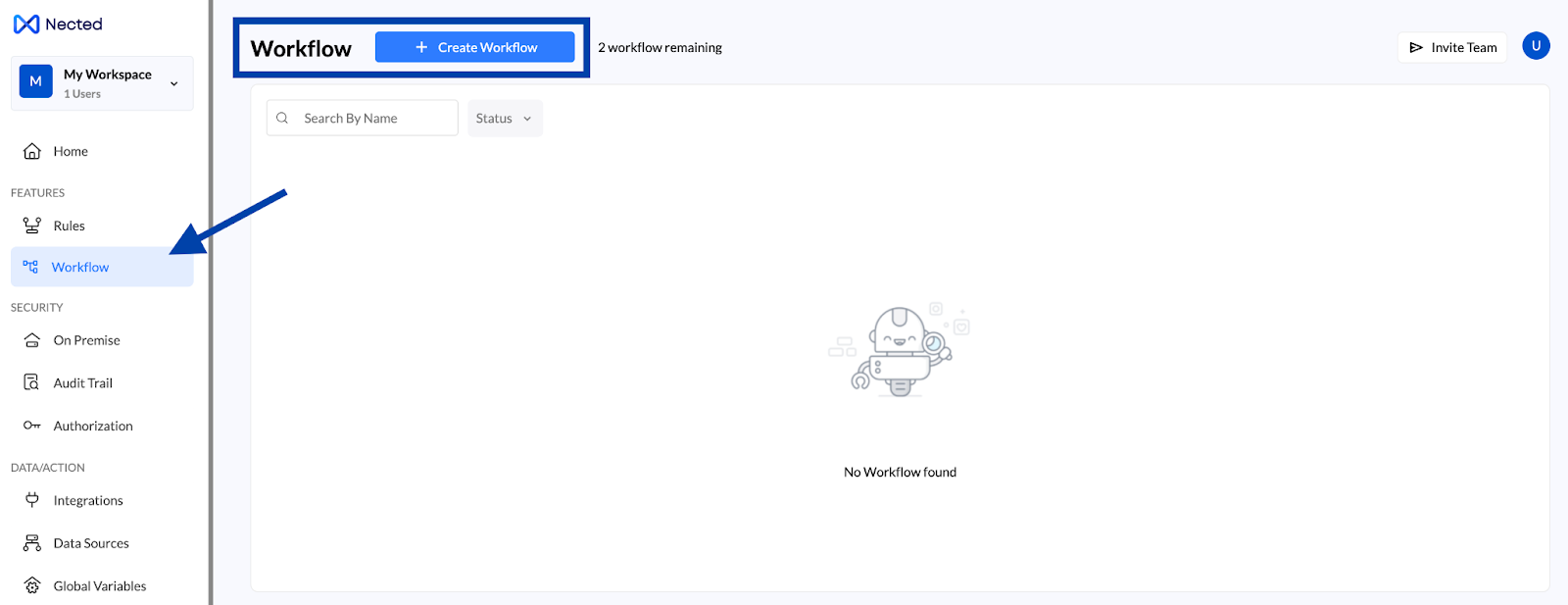The width and height of the screenshot is (1568, 605).
Task: Click the SECURITY section label
Action: click(x=36, y=307)
